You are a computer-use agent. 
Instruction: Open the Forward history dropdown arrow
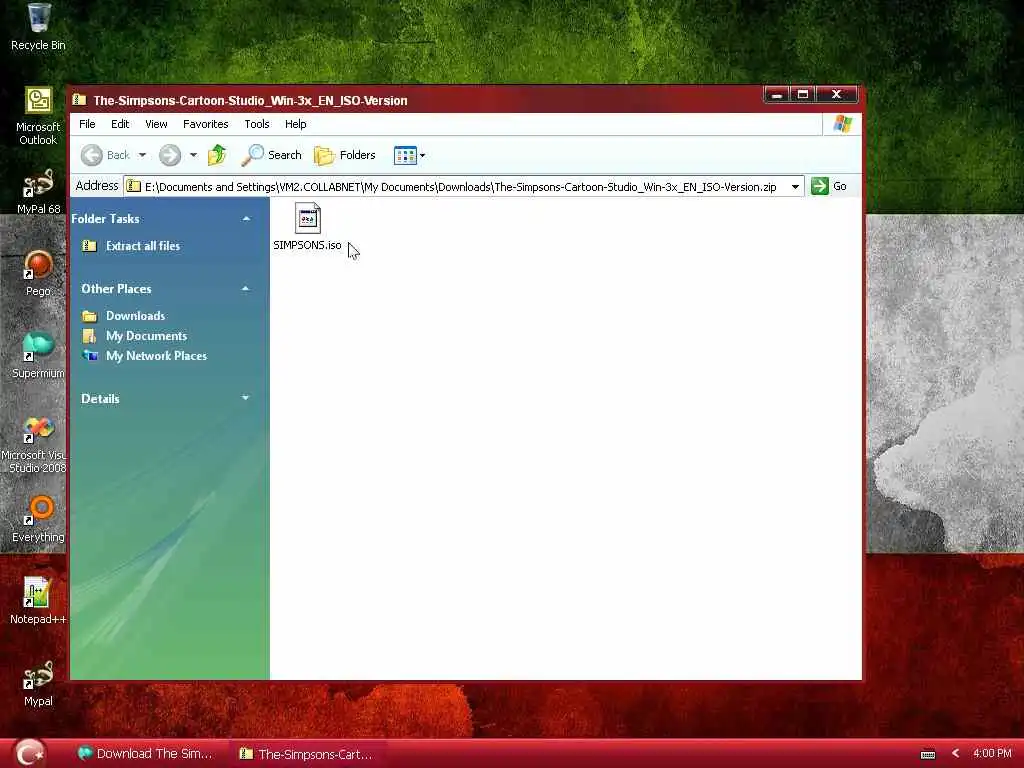coord(193,155)
